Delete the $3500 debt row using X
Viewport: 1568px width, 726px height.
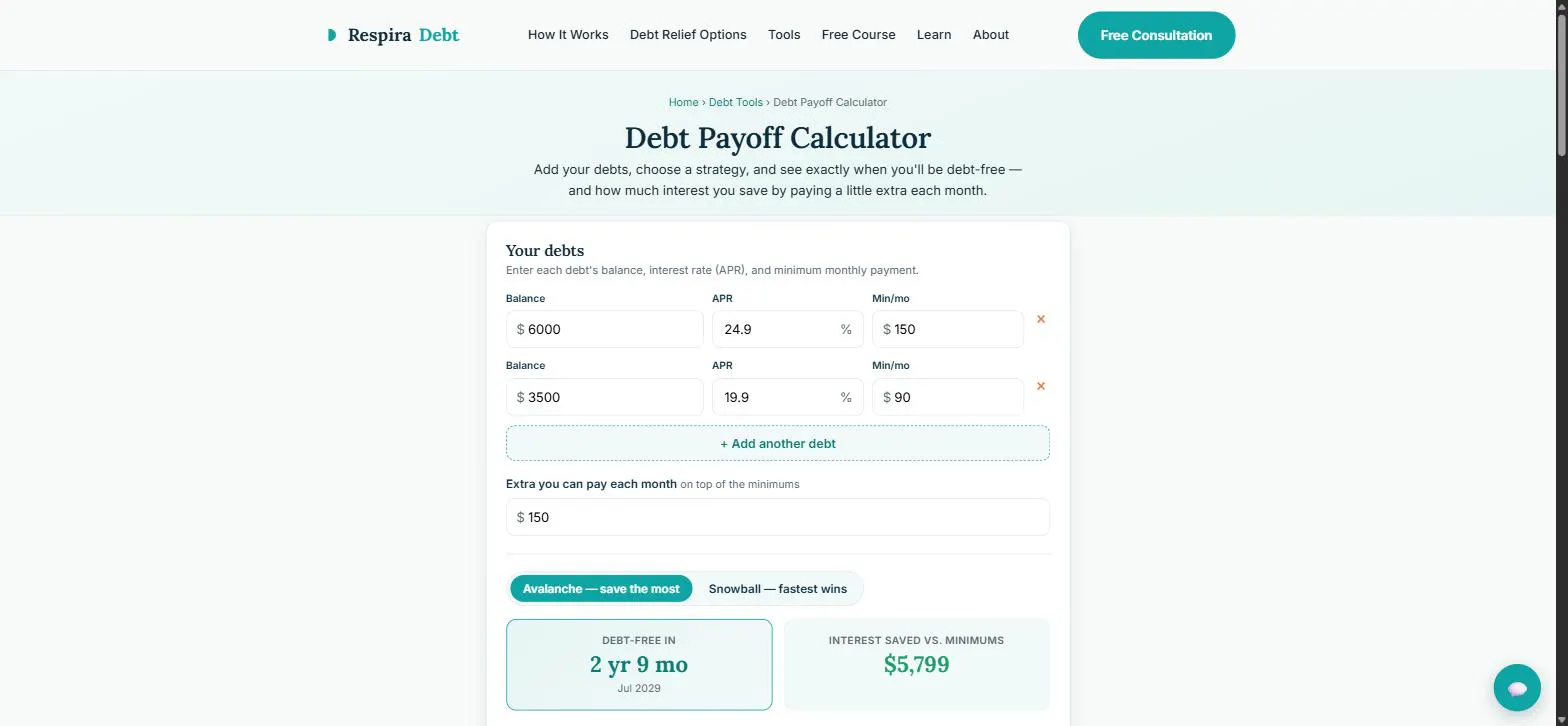point(1041,386)
